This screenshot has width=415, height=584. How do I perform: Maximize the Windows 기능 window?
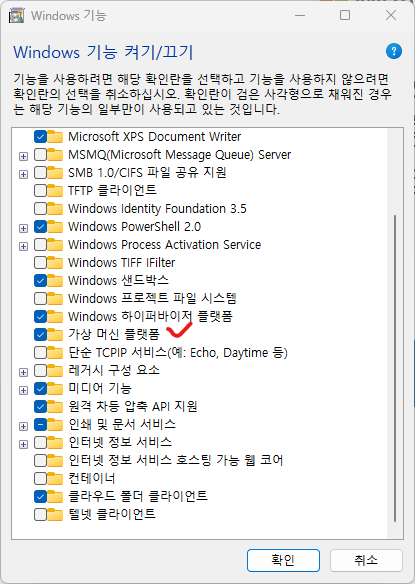(x=345, y=15)
